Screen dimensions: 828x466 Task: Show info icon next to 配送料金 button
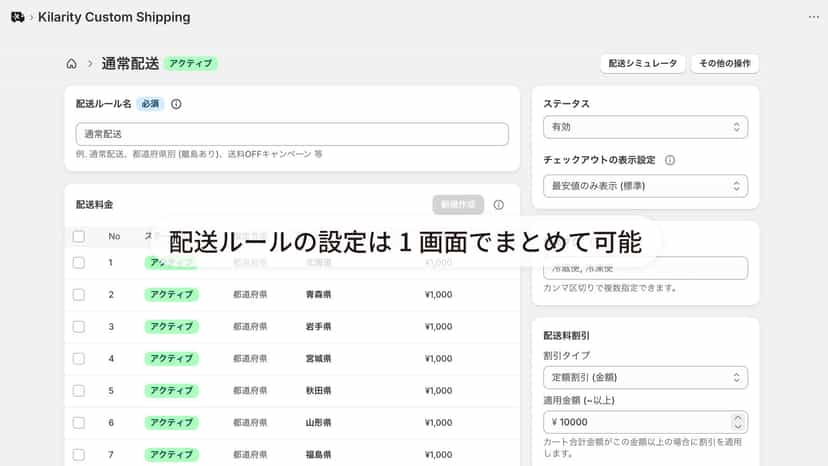498,205
